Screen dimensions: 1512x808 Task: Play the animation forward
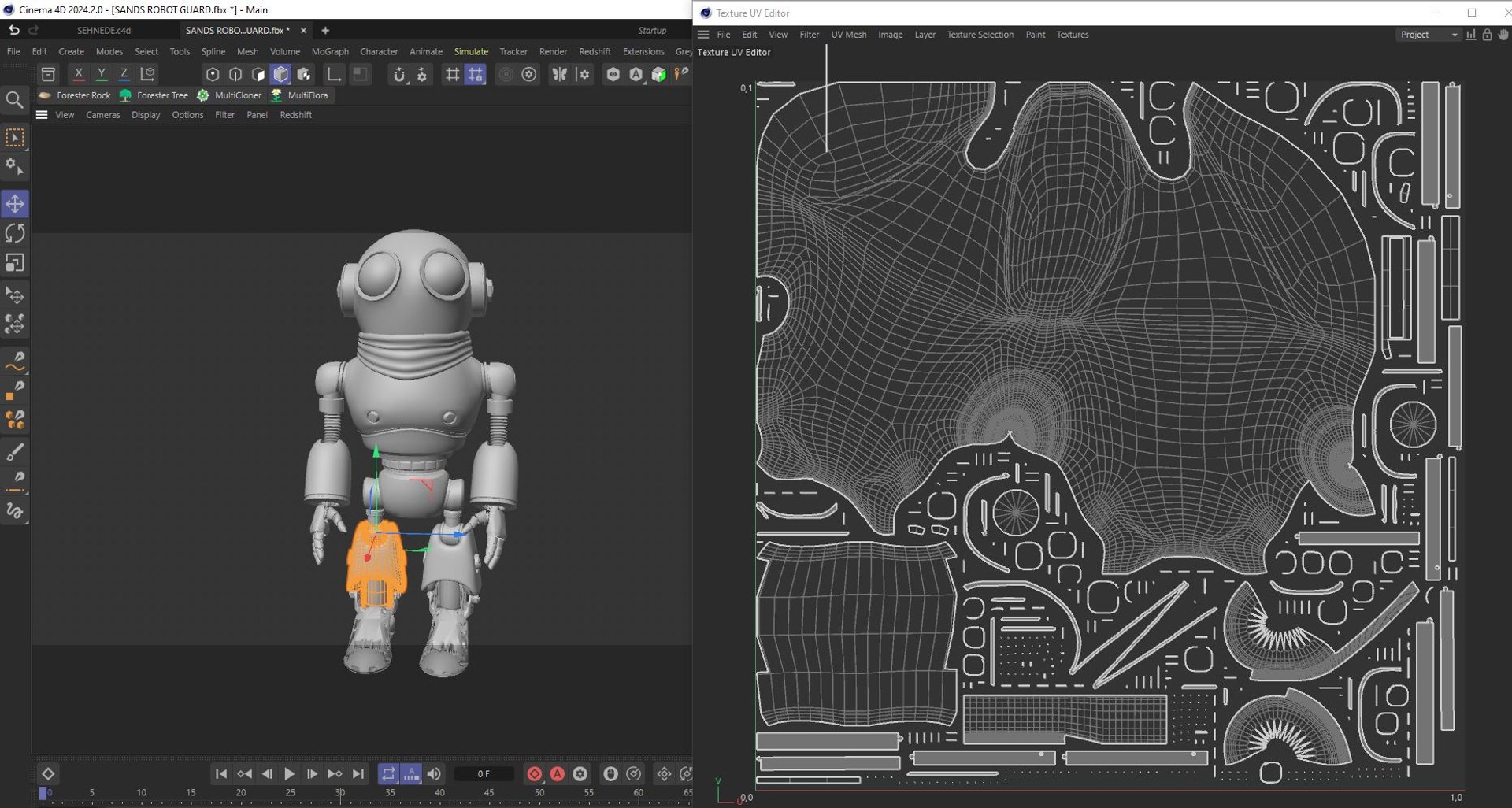289,774
